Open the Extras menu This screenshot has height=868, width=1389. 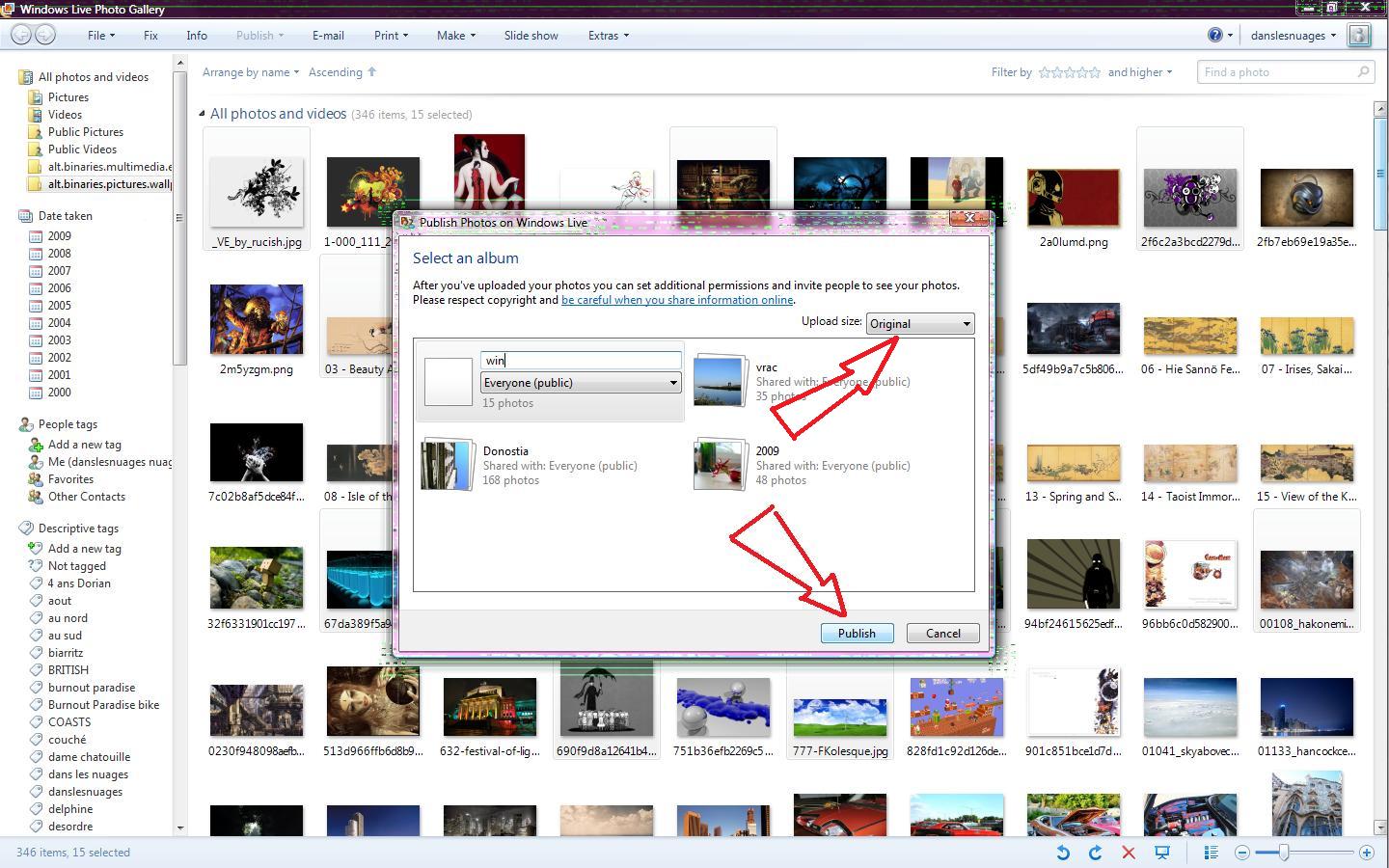click(x=609, y=36)
